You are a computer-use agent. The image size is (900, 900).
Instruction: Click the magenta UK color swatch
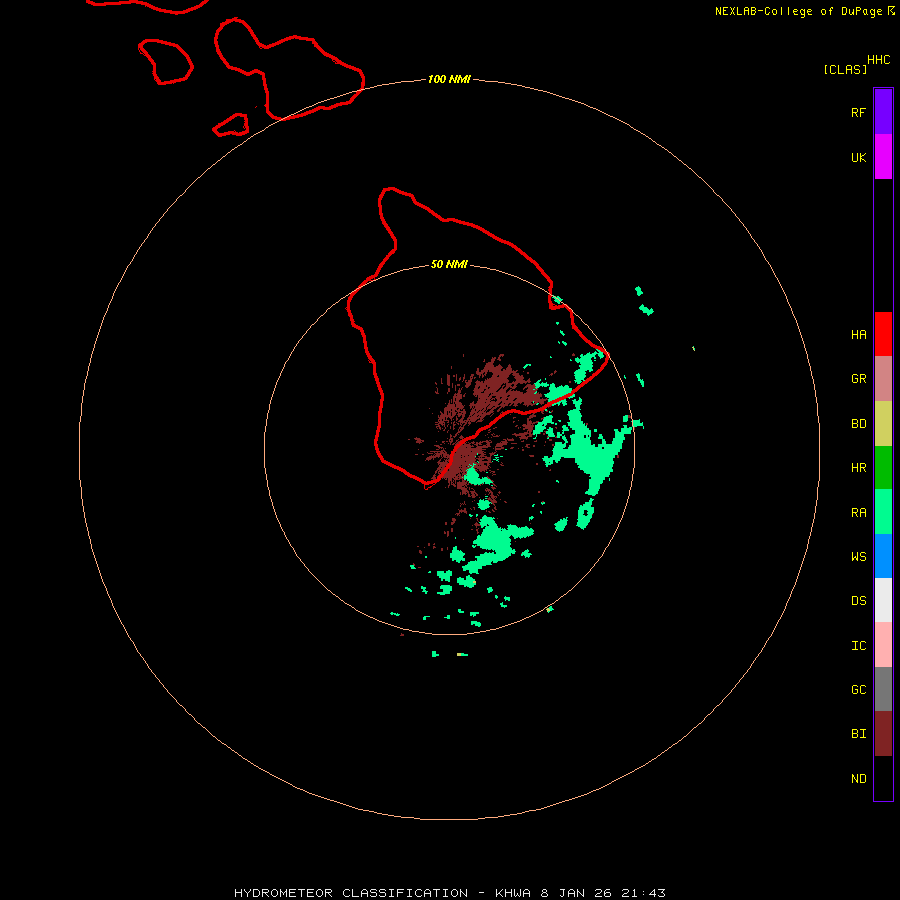pos(883,157)
